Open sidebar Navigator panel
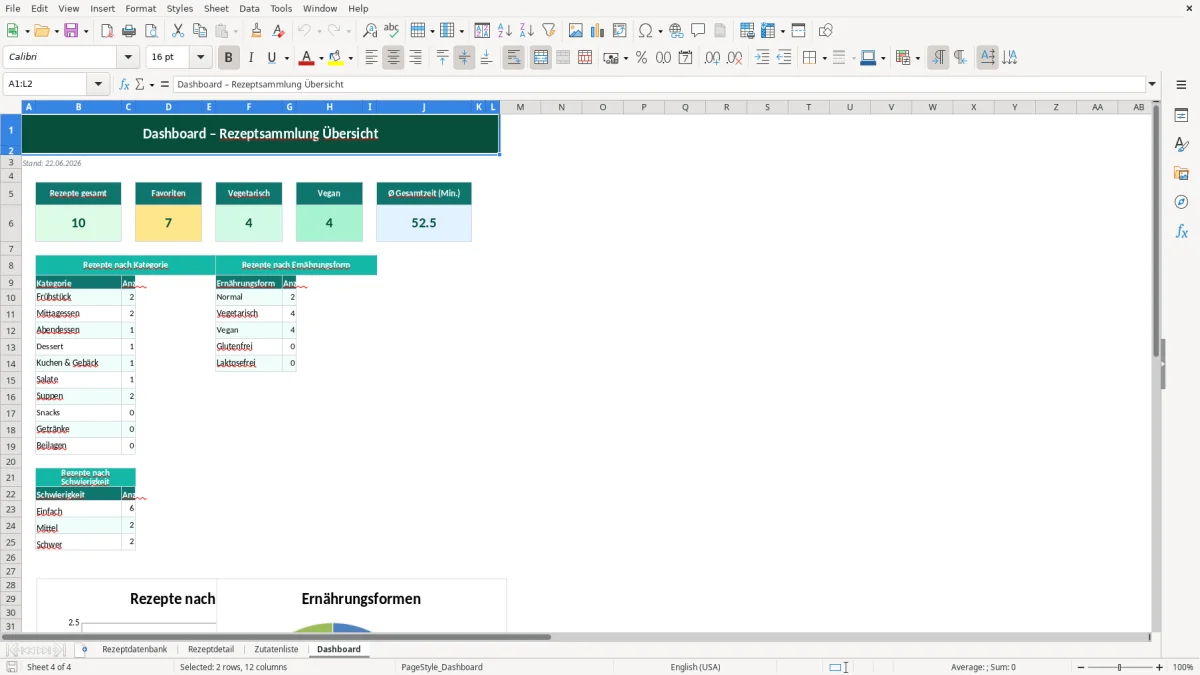This screenshot has height=675, width=1200. (1181, 203)
